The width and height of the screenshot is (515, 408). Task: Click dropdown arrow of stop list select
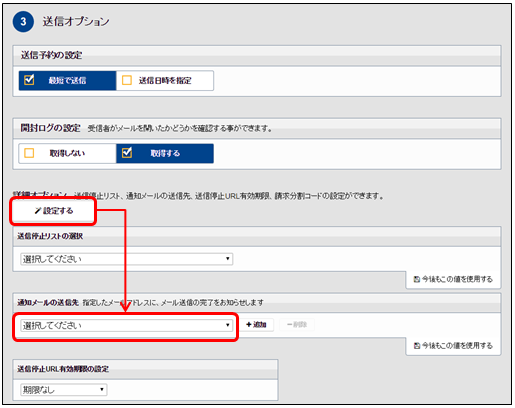[228, 259]
